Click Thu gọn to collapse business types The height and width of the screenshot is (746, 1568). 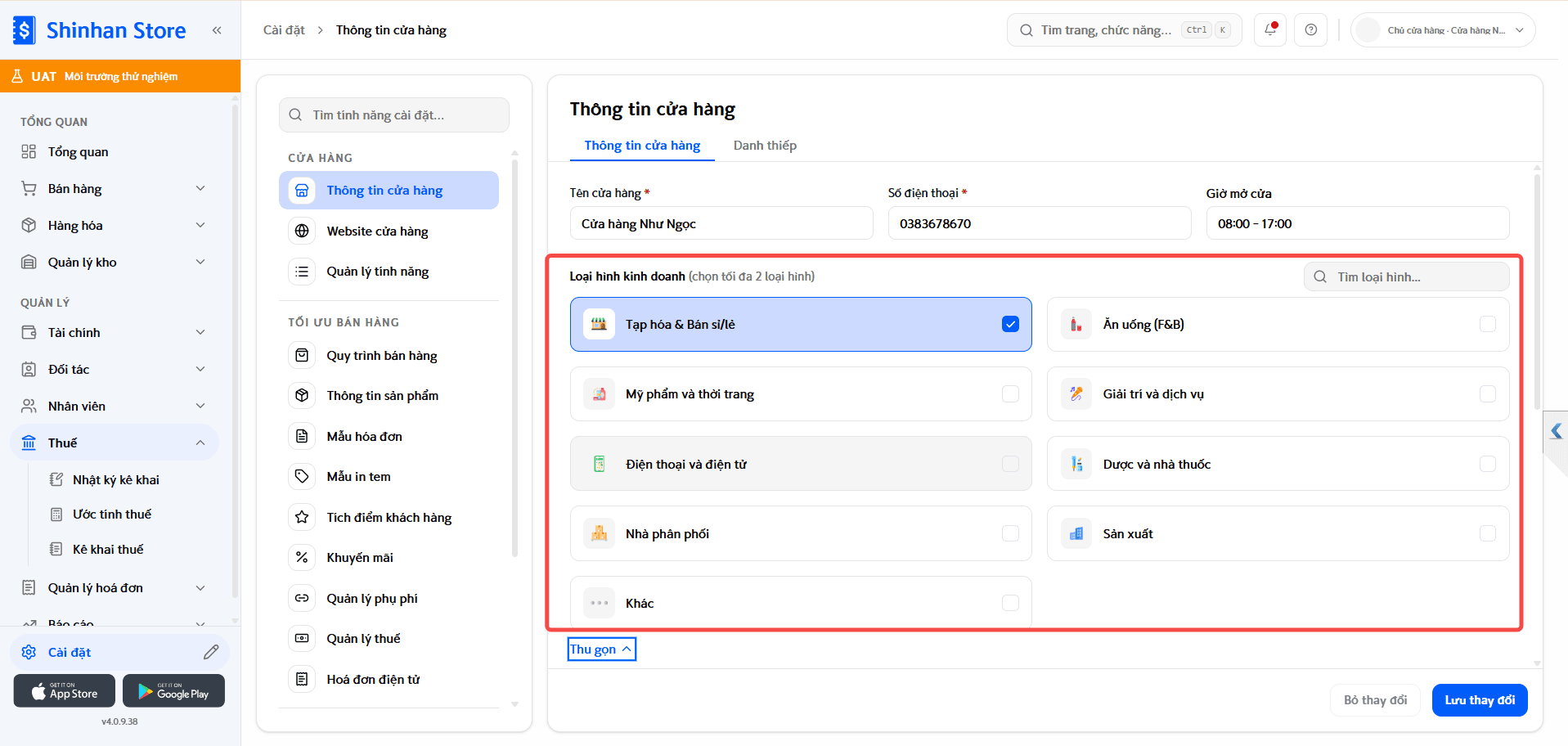pyautogui.click(x=601, y=649)
